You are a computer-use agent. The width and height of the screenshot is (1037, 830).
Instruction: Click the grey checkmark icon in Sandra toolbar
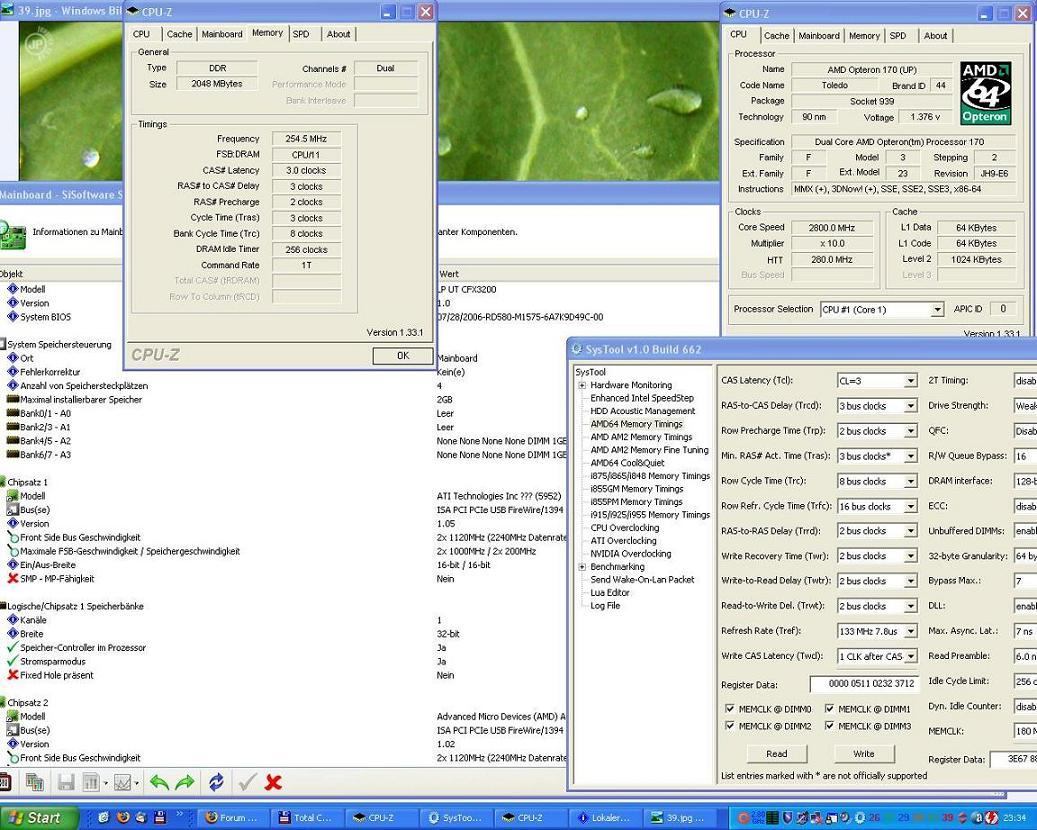(248, 782)
